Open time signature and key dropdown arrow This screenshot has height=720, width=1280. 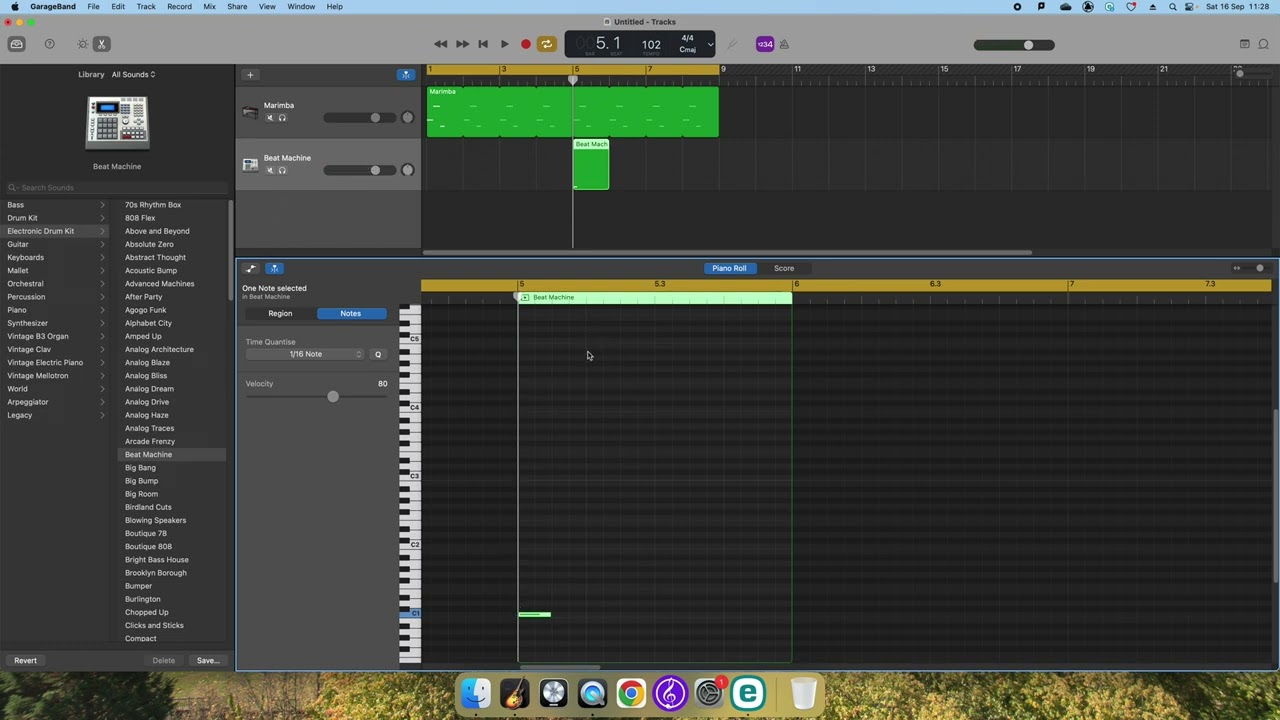tap(710, 44)
